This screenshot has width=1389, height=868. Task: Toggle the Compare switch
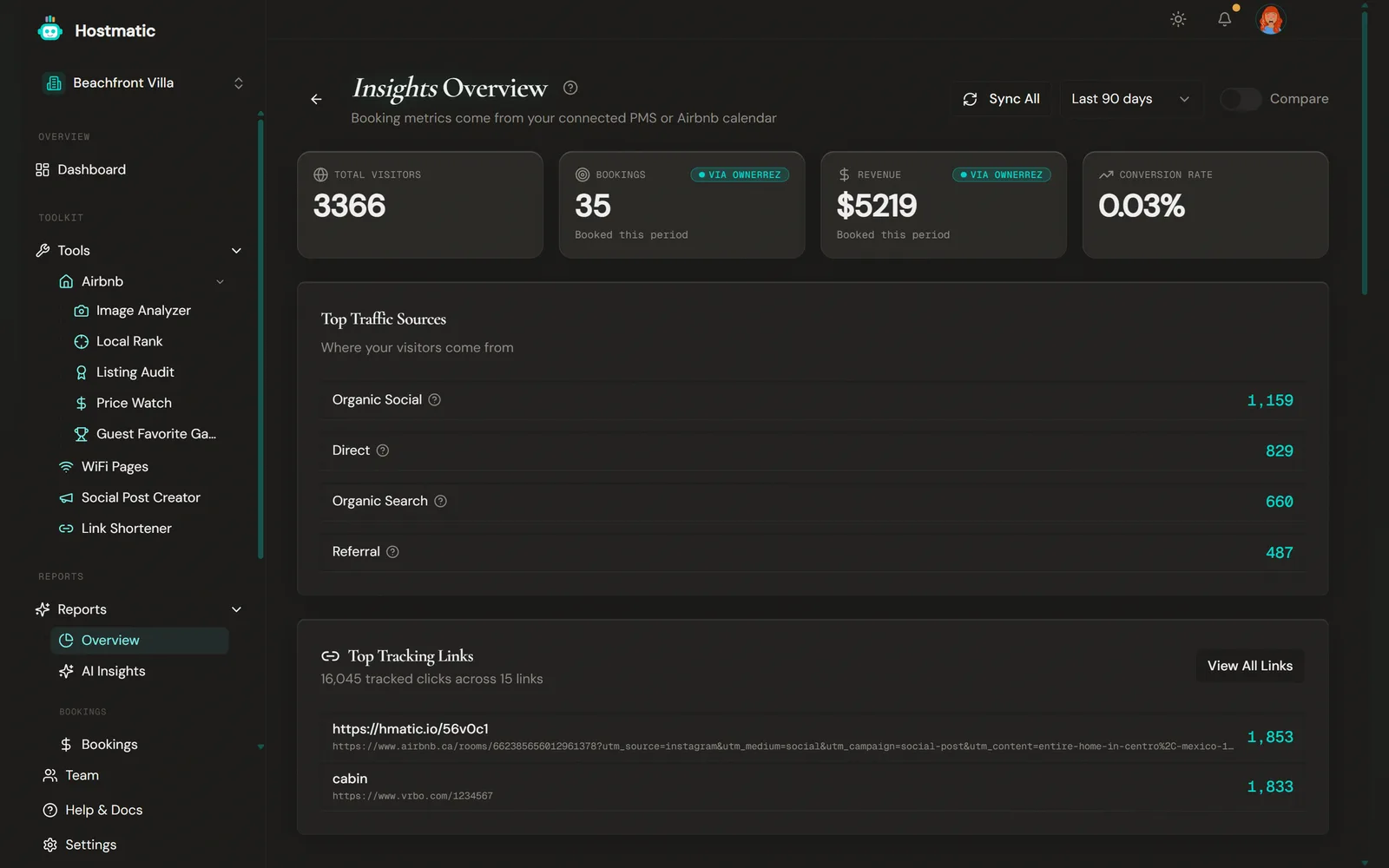pos(1241,99)
